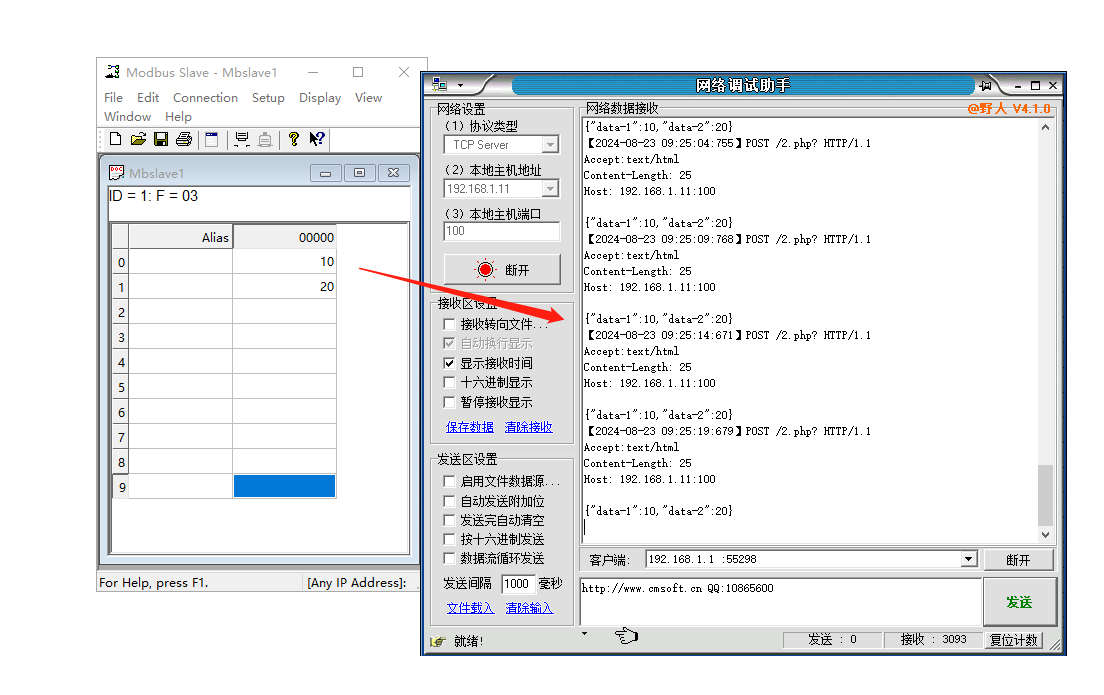Toggle 自动换行显示 checkbox

coord(449,343)
